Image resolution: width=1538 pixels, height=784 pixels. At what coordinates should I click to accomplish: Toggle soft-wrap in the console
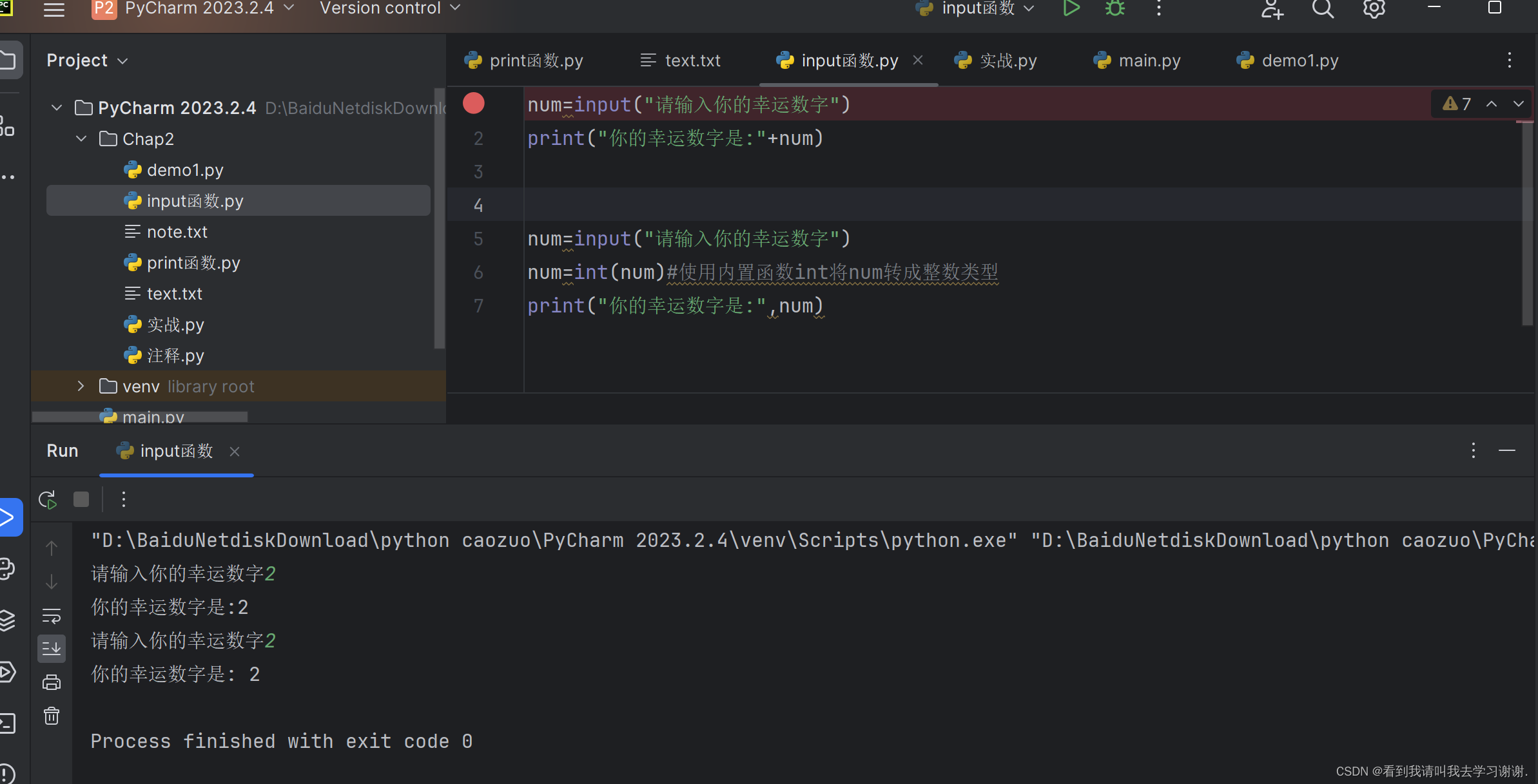(52, 616)
